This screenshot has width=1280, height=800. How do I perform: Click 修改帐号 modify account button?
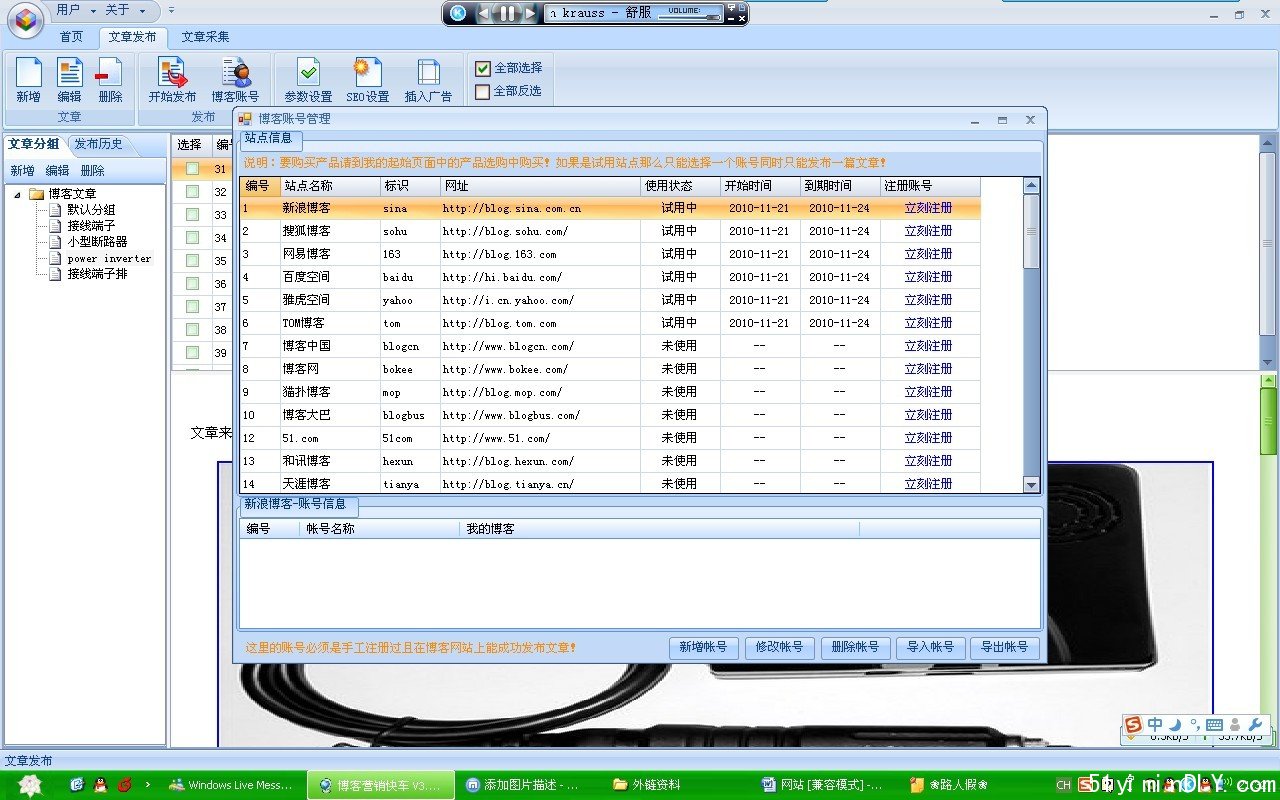point(779,648)
